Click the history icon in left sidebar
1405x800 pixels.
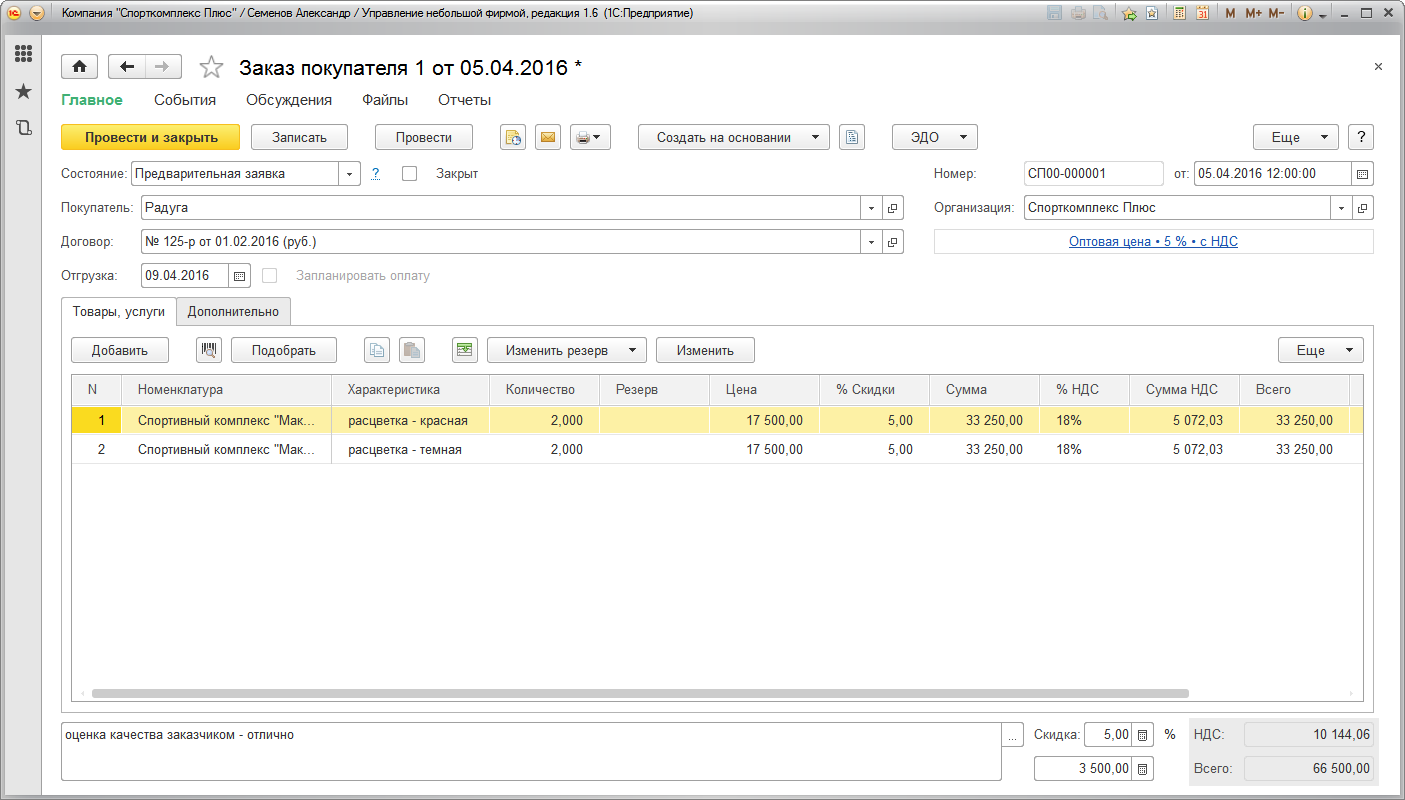click(x=23, y=128)
